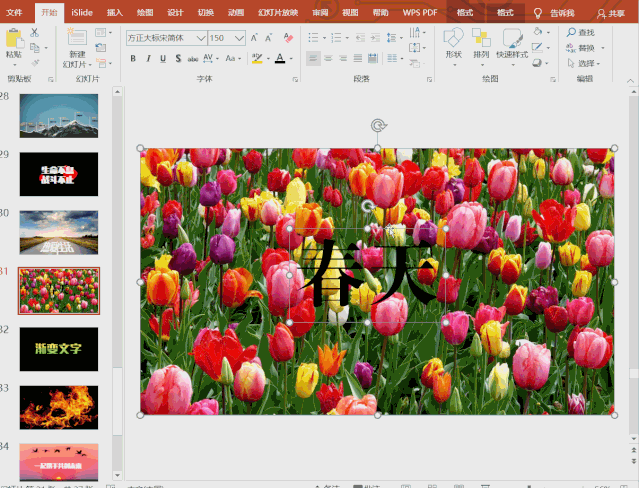This screenshot has height=488, width=639.
Task: Click Decrease Font Size icon
Action: click(269, 38)
